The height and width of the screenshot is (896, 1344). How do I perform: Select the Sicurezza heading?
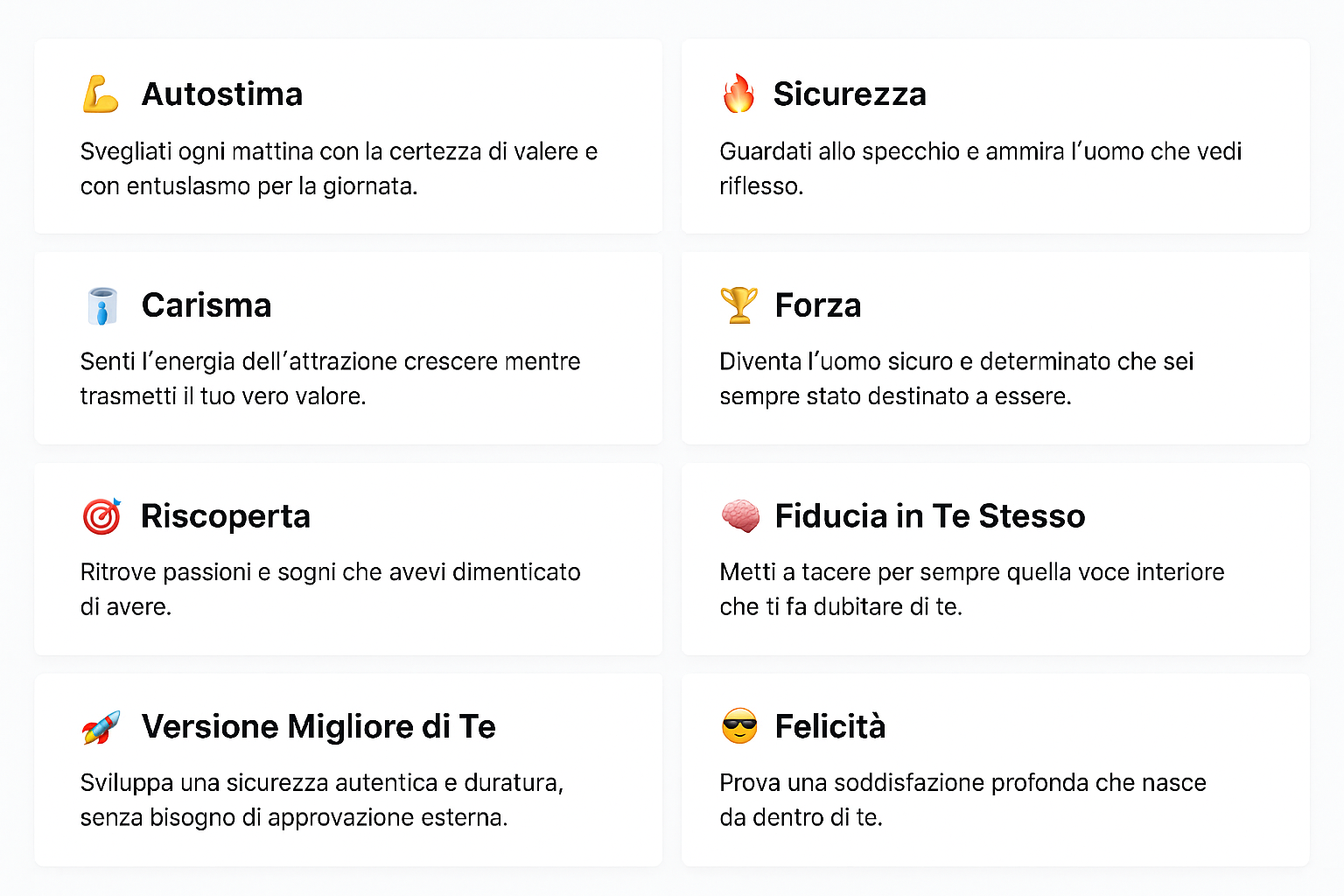(850, 94)
